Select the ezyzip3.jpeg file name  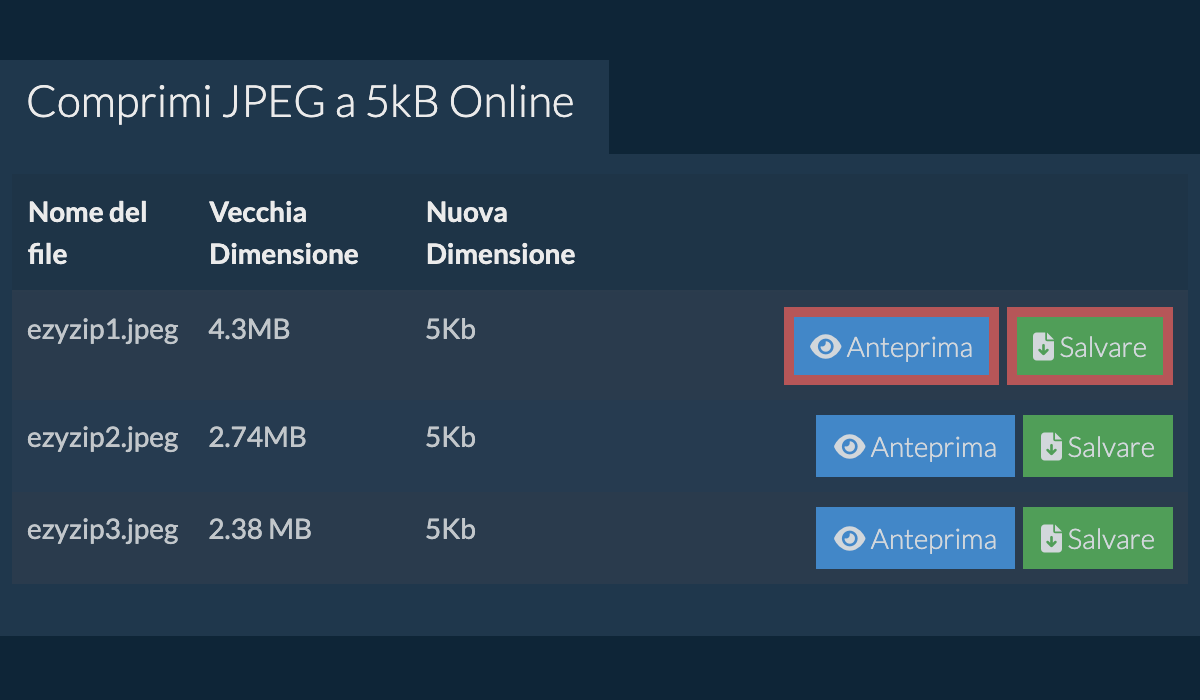point(103,529)
